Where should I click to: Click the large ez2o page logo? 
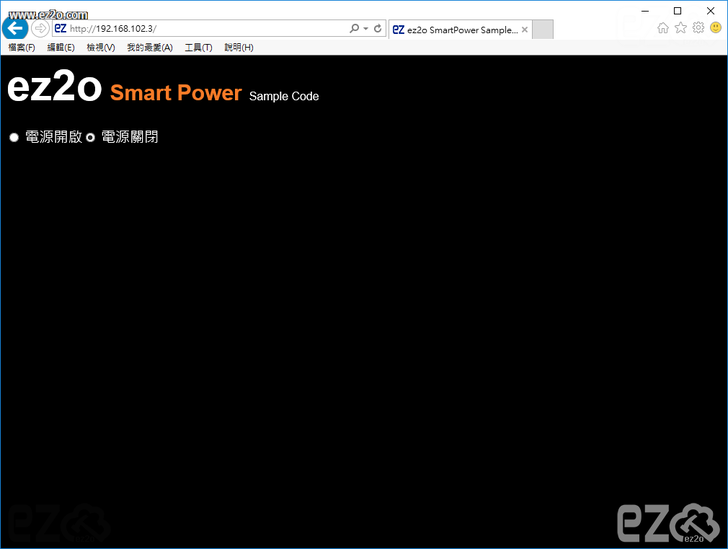point(54,85)
